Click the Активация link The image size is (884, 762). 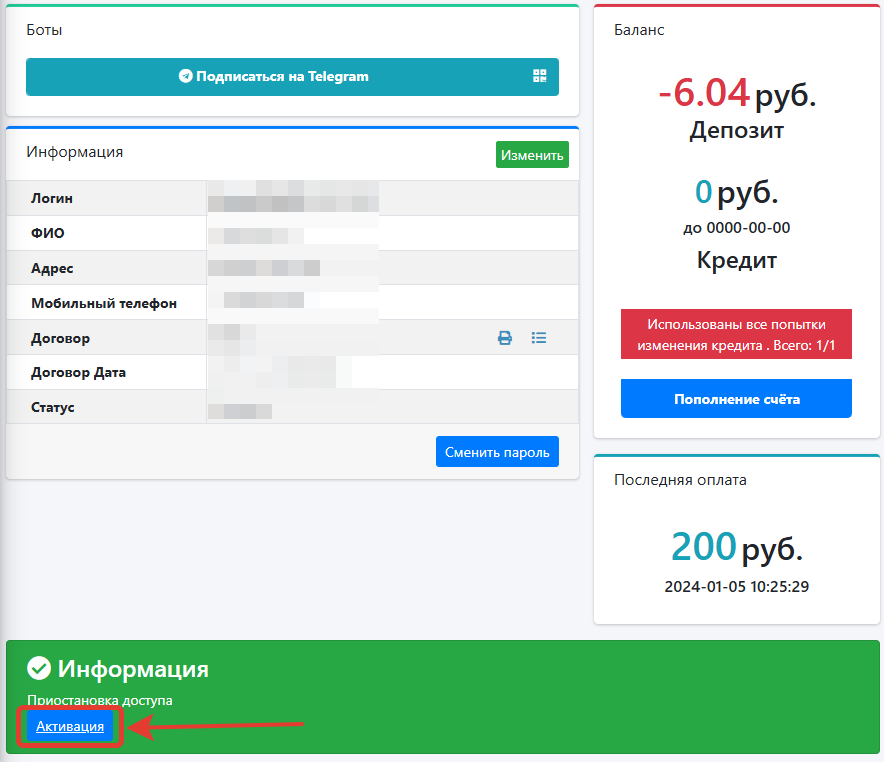tap(70, 726)
